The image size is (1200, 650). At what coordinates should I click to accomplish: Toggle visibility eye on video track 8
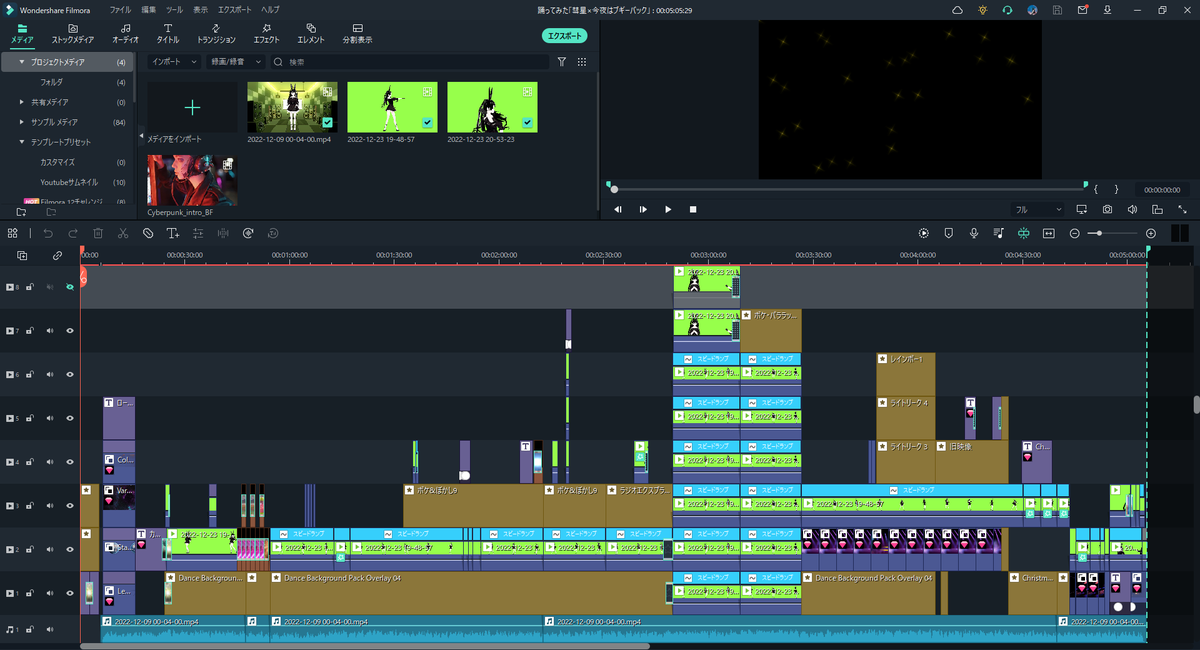pyautogui.click(x=70, y=287)
